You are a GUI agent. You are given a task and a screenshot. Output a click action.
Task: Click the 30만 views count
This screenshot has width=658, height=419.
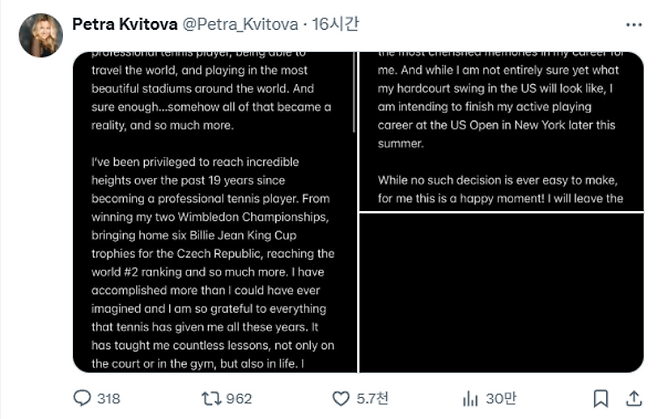[x=500, y=398]
